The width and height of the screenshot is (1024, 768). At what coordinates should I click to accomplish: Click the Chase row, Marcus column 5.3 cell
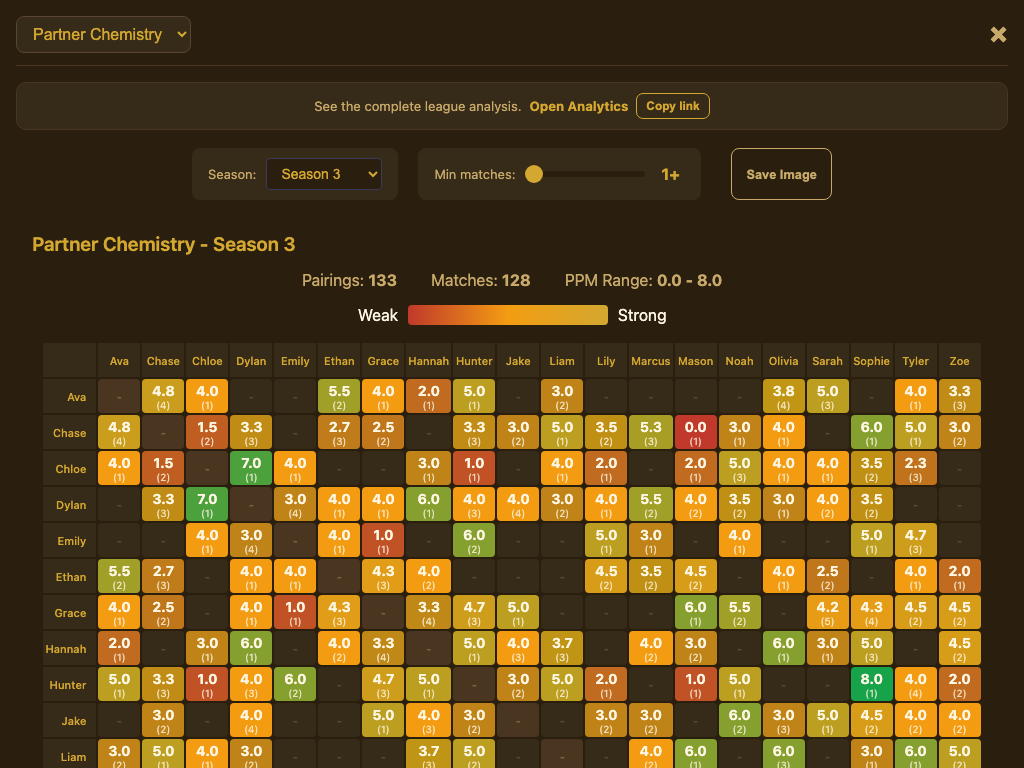pyautogui.click(x=651, y=432)
